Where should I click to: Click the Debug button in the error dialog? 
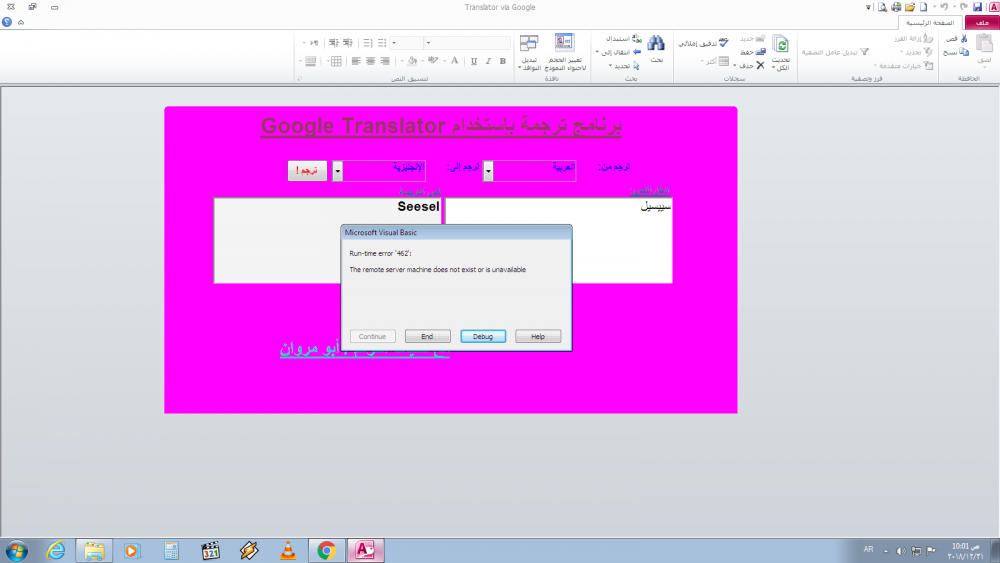pyautogui.click(x=483, y=336)
